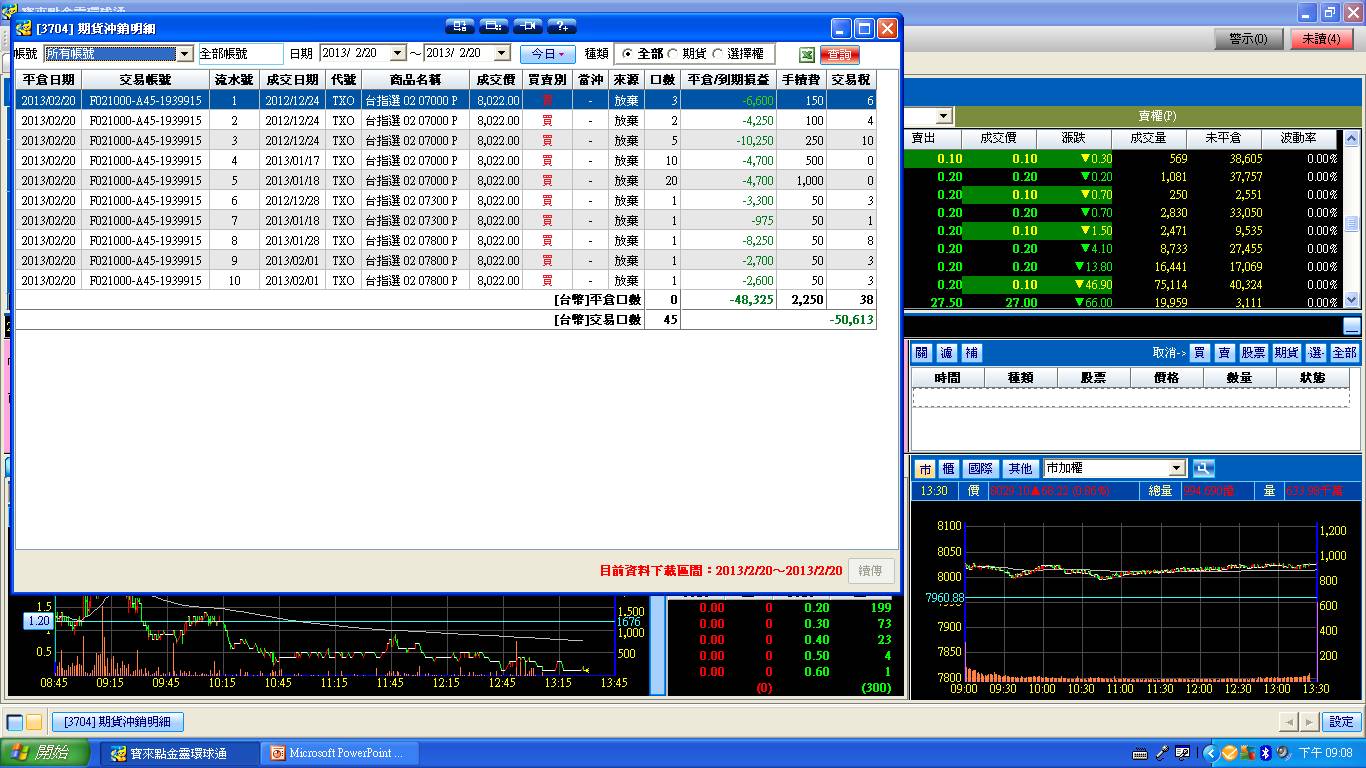This screenshot has width=1366, height=768.
Task: Select the row with 流水號 5
Action: tap(446, 181)
